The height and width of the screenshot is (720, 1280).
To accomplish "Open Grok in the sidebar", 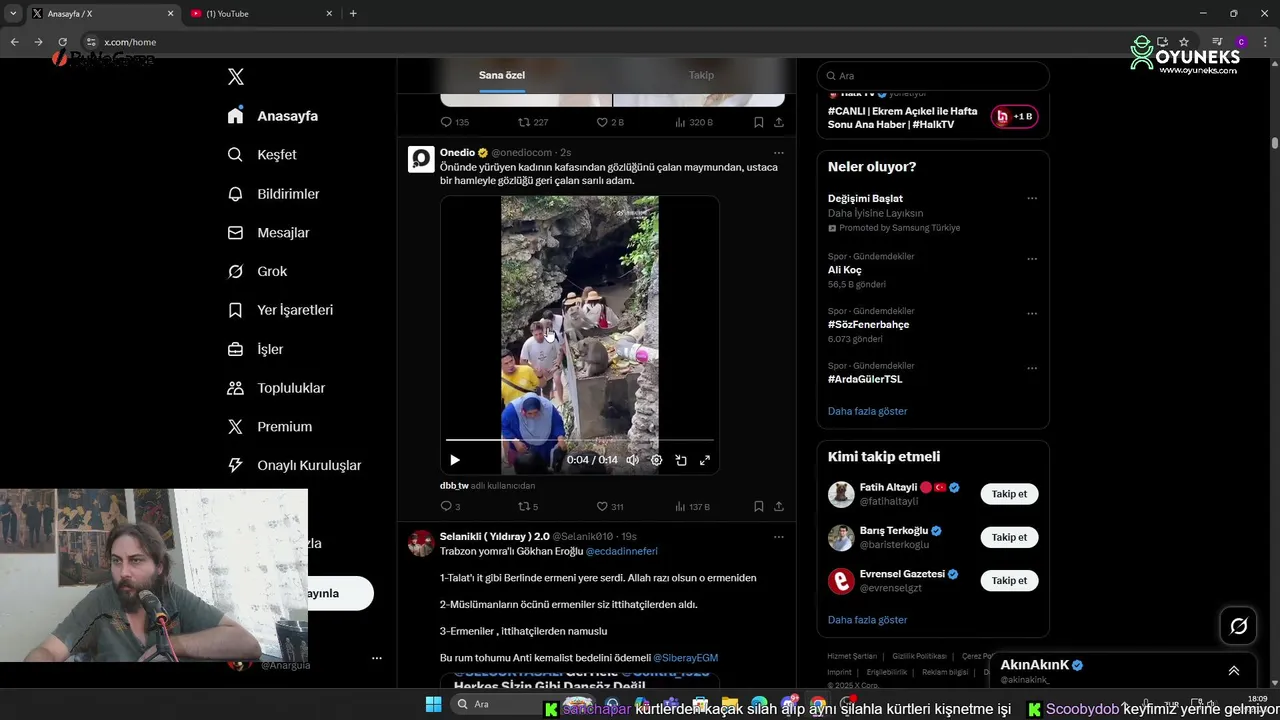I will (x=257, y=271).
